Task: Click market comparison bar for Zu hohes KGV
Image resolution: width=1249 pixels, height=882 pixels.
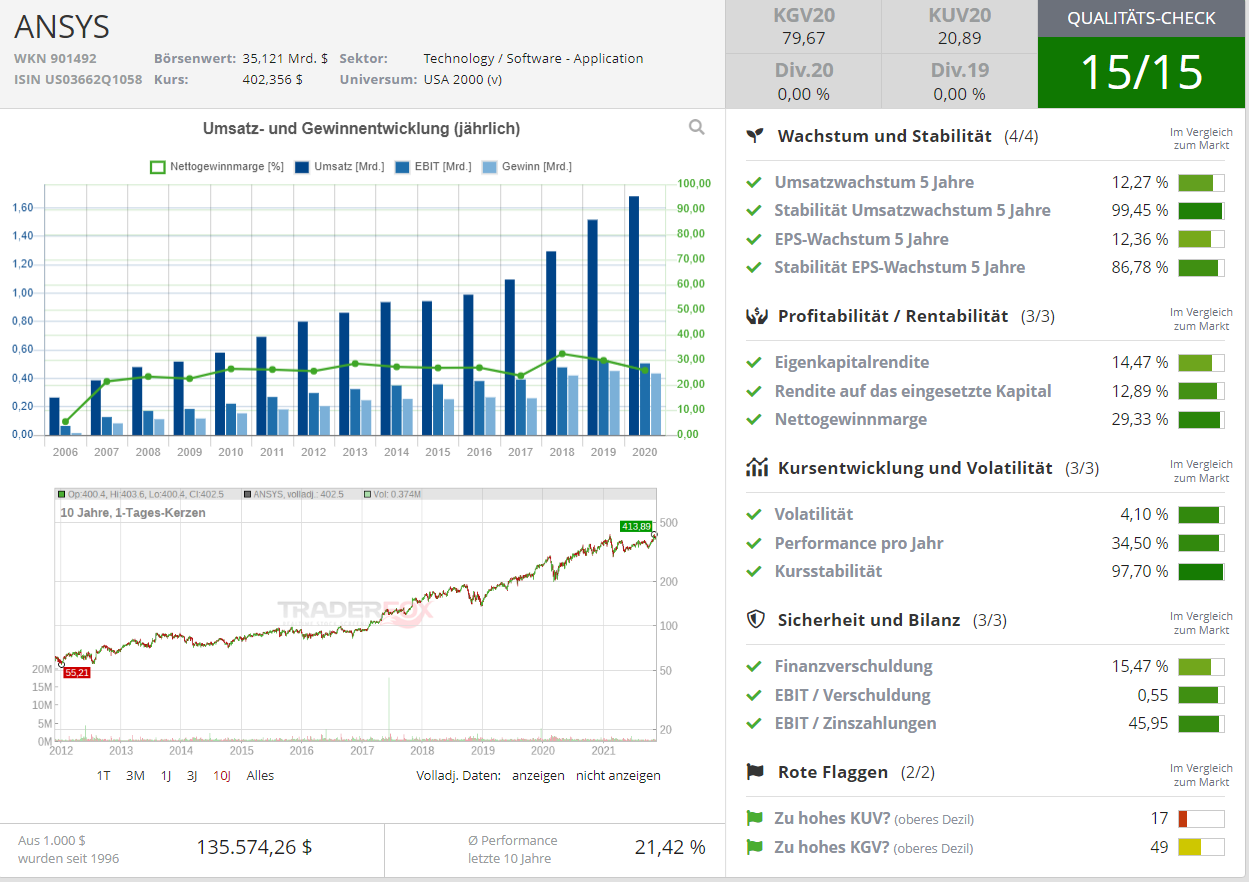Action: 1201,848
